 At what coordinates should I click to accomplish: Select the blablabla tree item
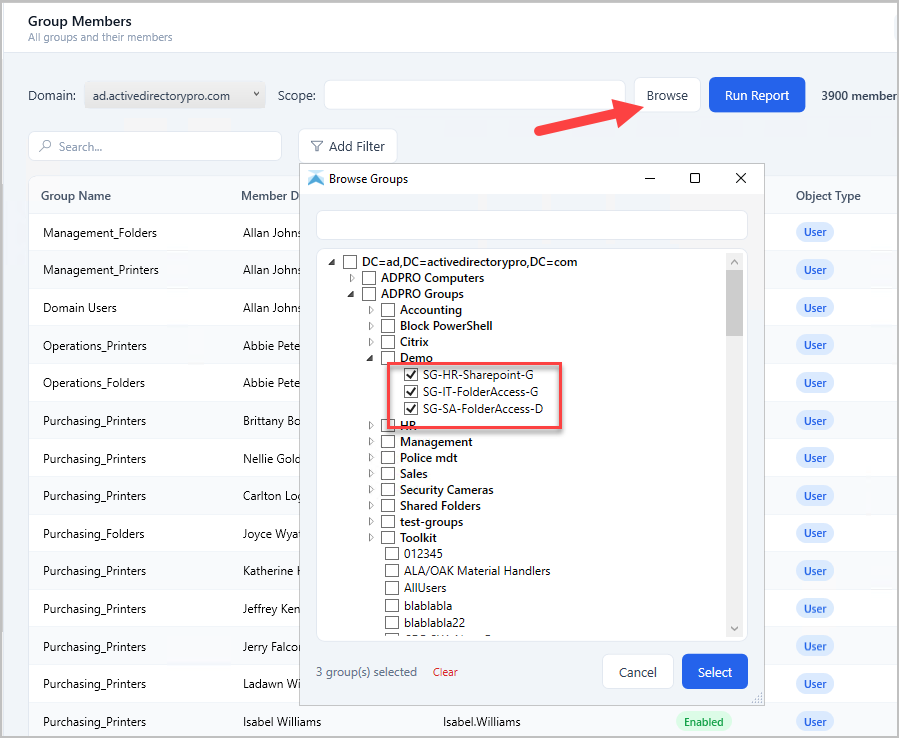428,606
